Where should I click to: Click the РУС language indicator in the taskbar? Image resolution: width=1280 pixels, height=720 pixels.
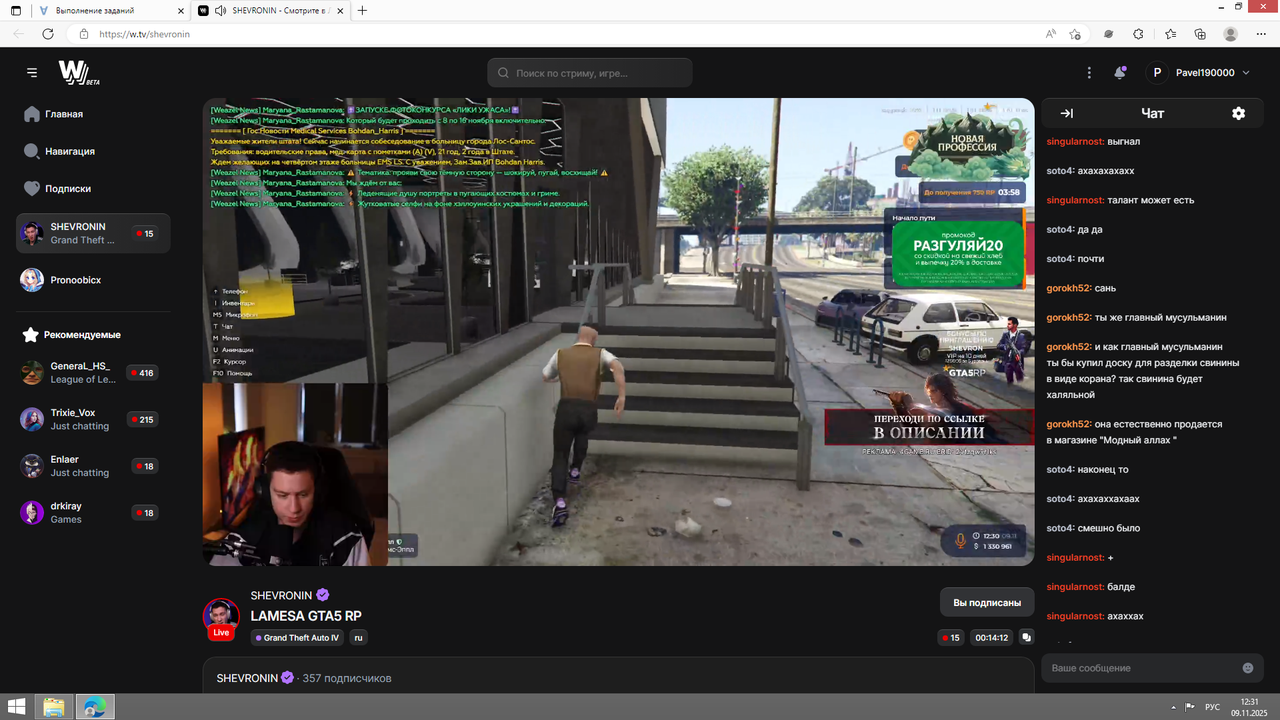point(1212,707)
